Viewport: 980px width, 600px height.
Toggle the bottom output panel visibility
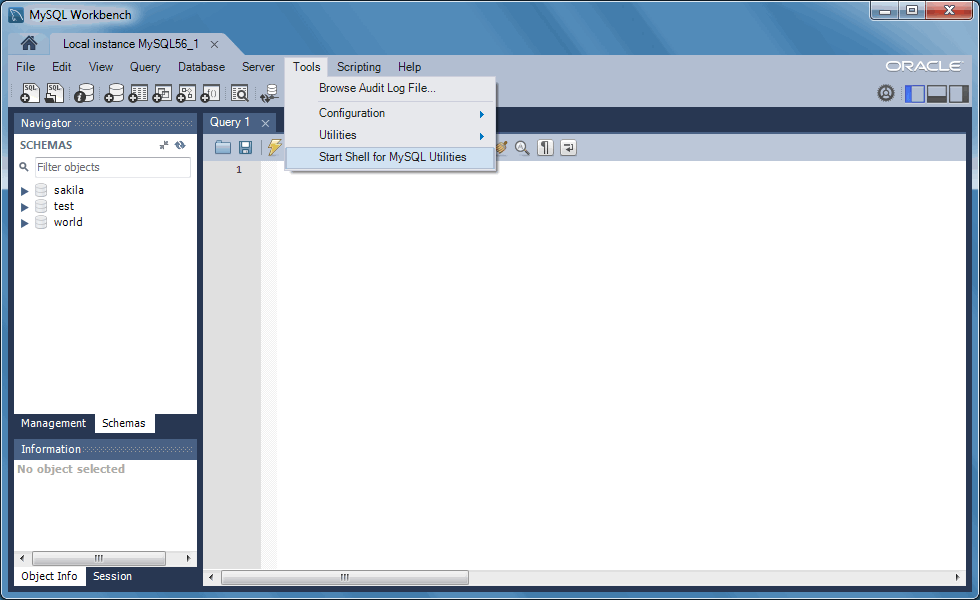[x=937, y=93]
